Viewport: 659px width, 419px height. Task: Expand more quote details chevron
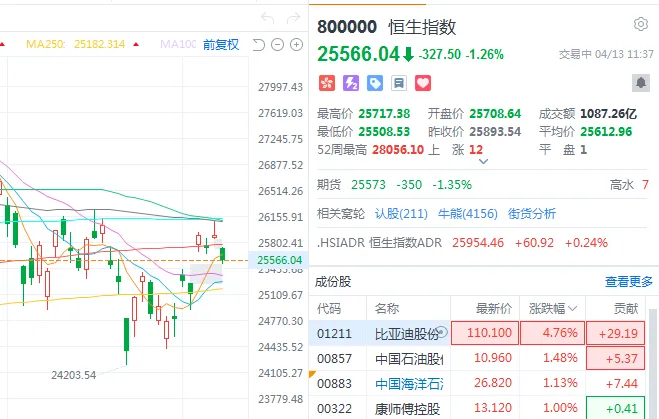483,161
